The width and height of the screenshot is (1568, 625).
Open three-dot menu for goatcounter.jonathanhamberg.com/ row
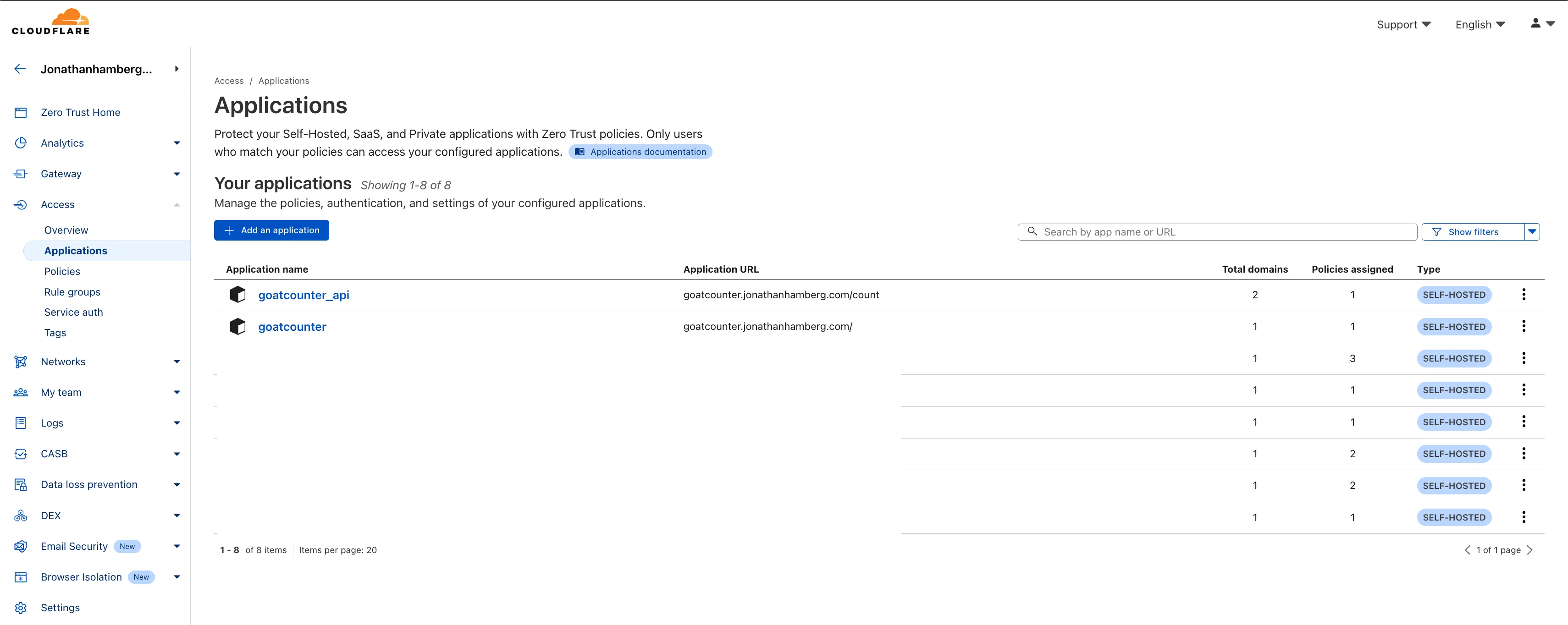pyautogui.click(x=1524, y=326)
